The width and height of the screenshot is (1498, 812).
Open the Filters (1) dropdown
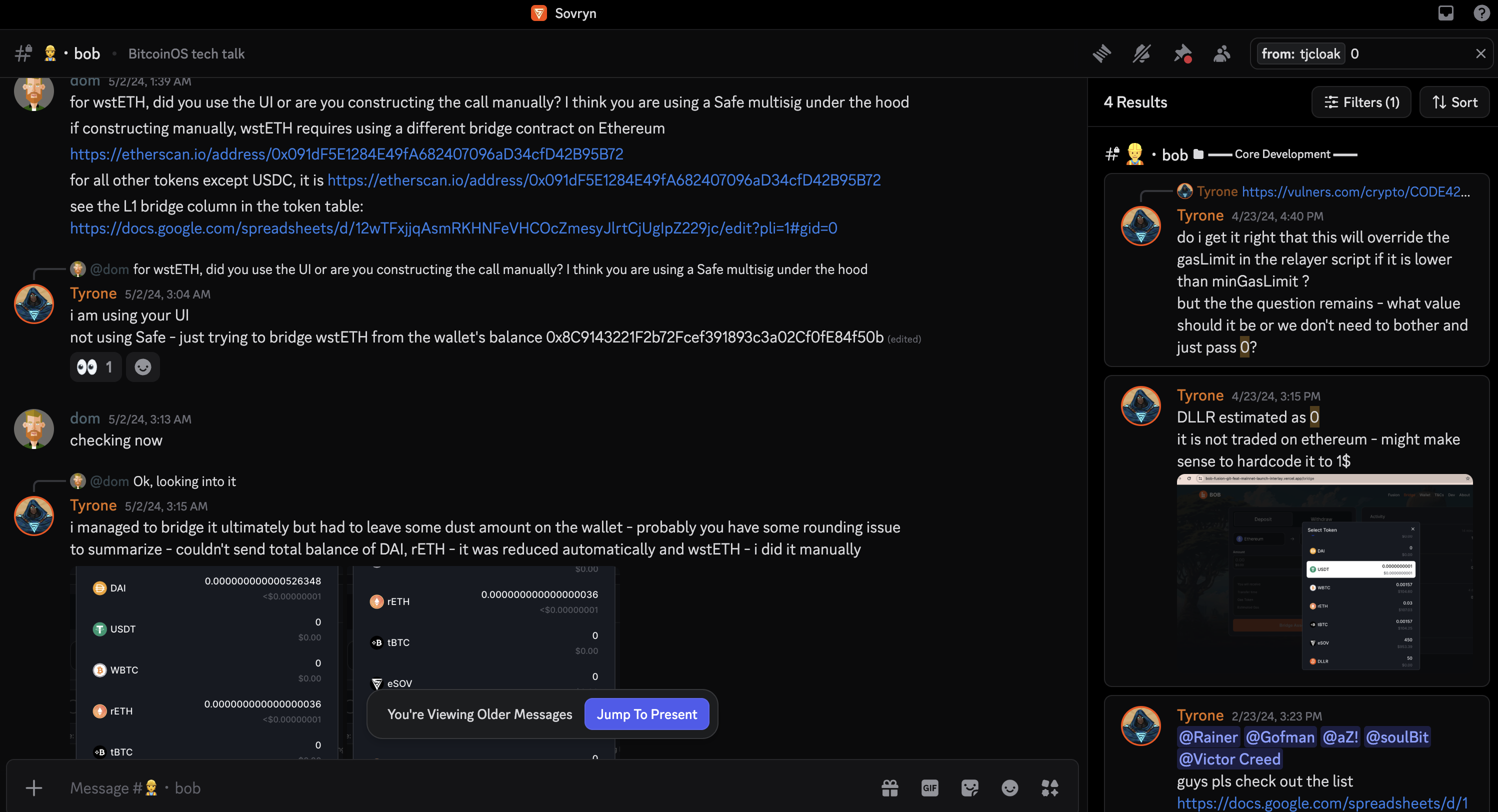coord(1361,102)
